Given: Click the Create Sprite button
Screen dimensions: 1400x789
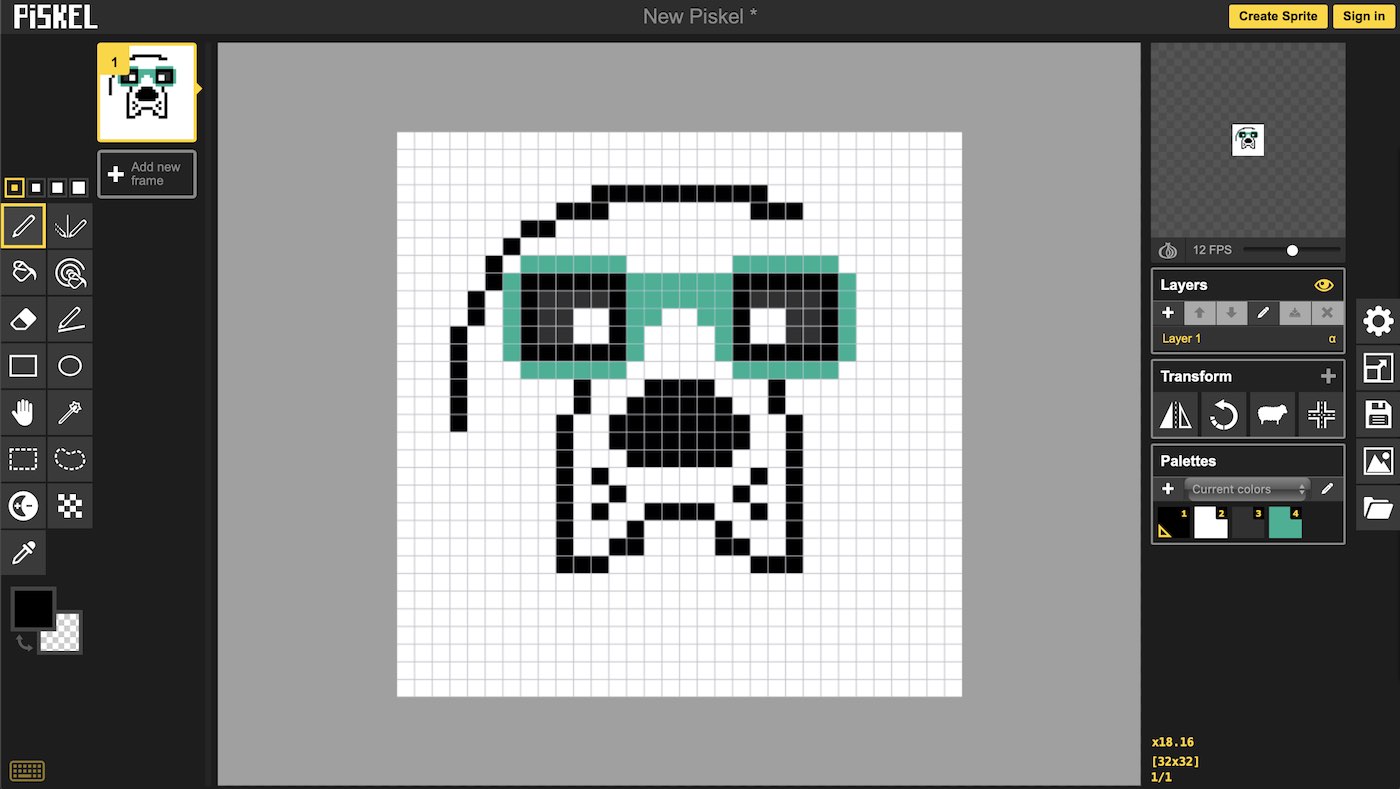Looking at the screenshot, I should coord(1278,16).
